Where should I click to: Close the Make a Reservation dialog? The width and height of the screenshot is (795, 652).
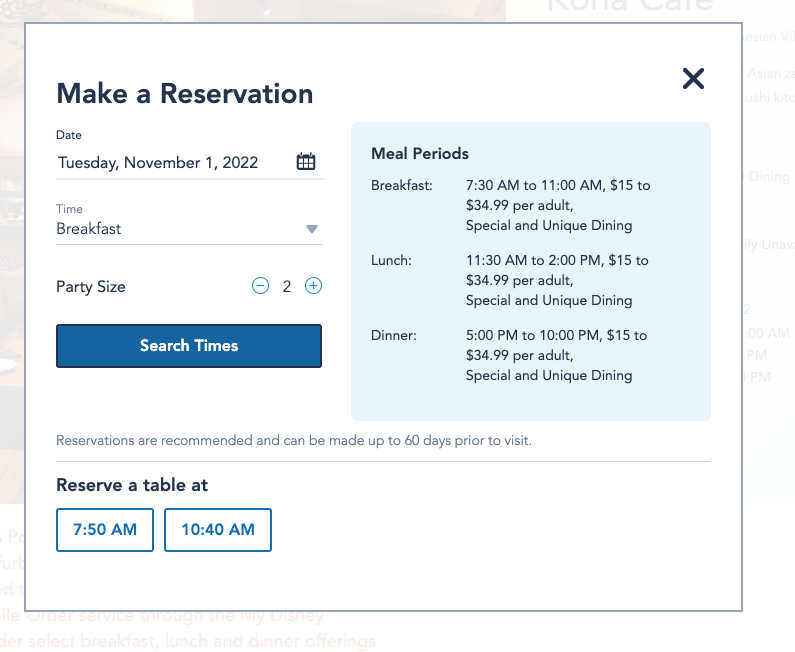693,79
